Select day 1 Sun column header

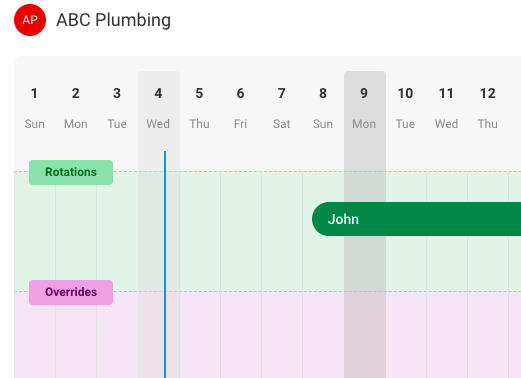34,107
